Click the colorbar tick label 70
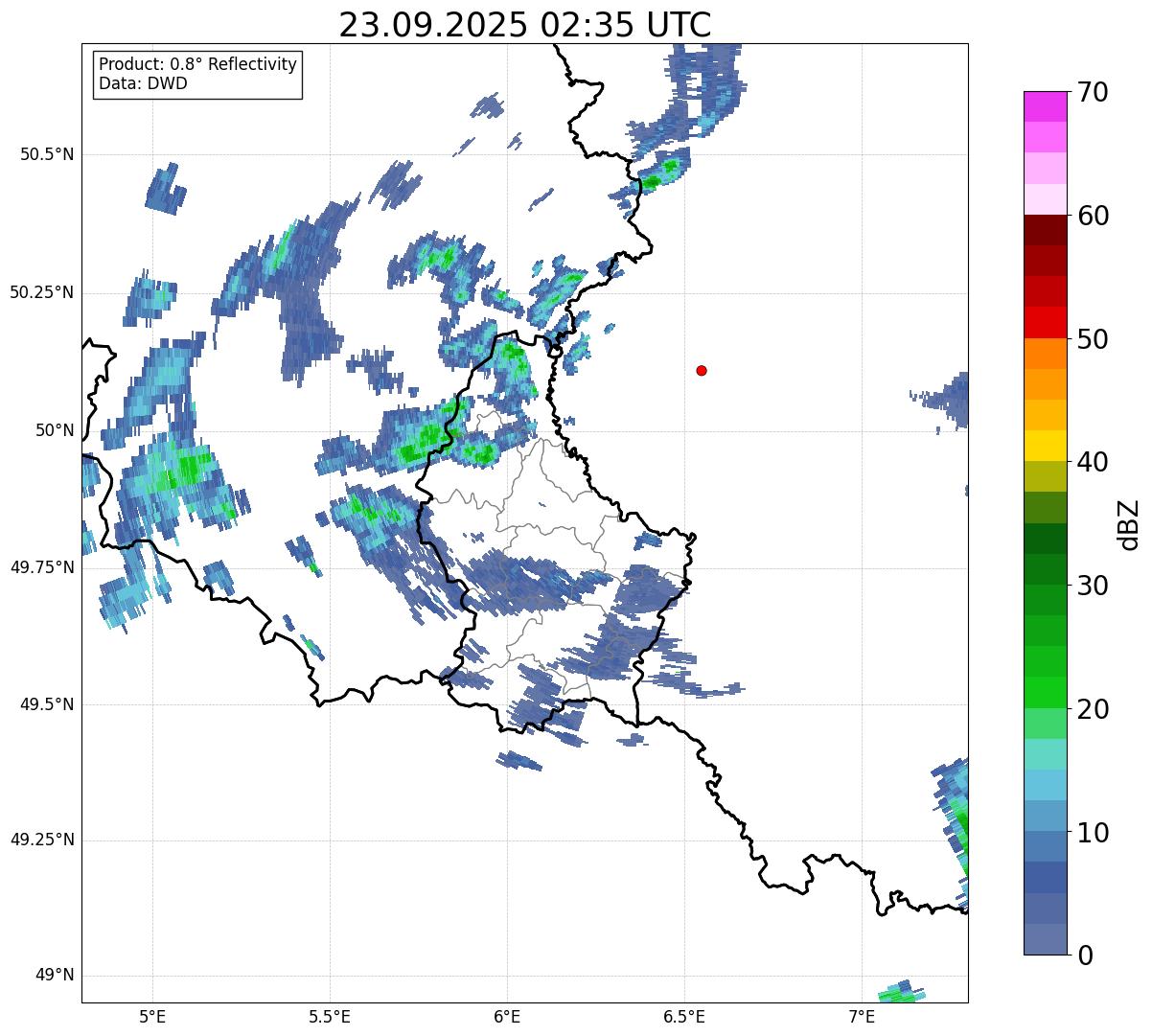The height and width of the screenshot is (1036, 1152). click(1092, 92)
